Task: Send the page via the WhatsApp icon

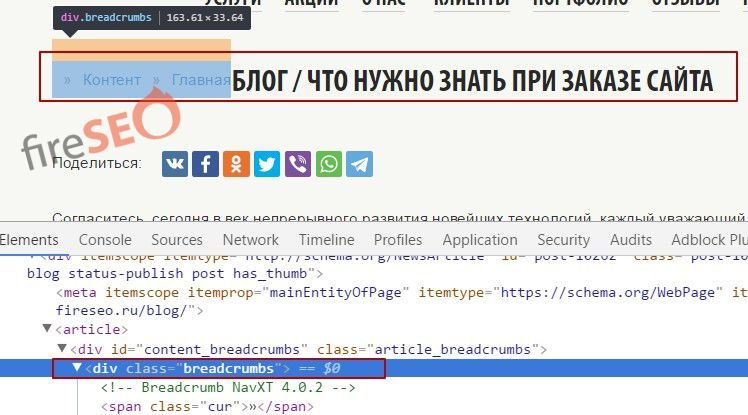Action: pyautogui.click(x=328, y=164)
